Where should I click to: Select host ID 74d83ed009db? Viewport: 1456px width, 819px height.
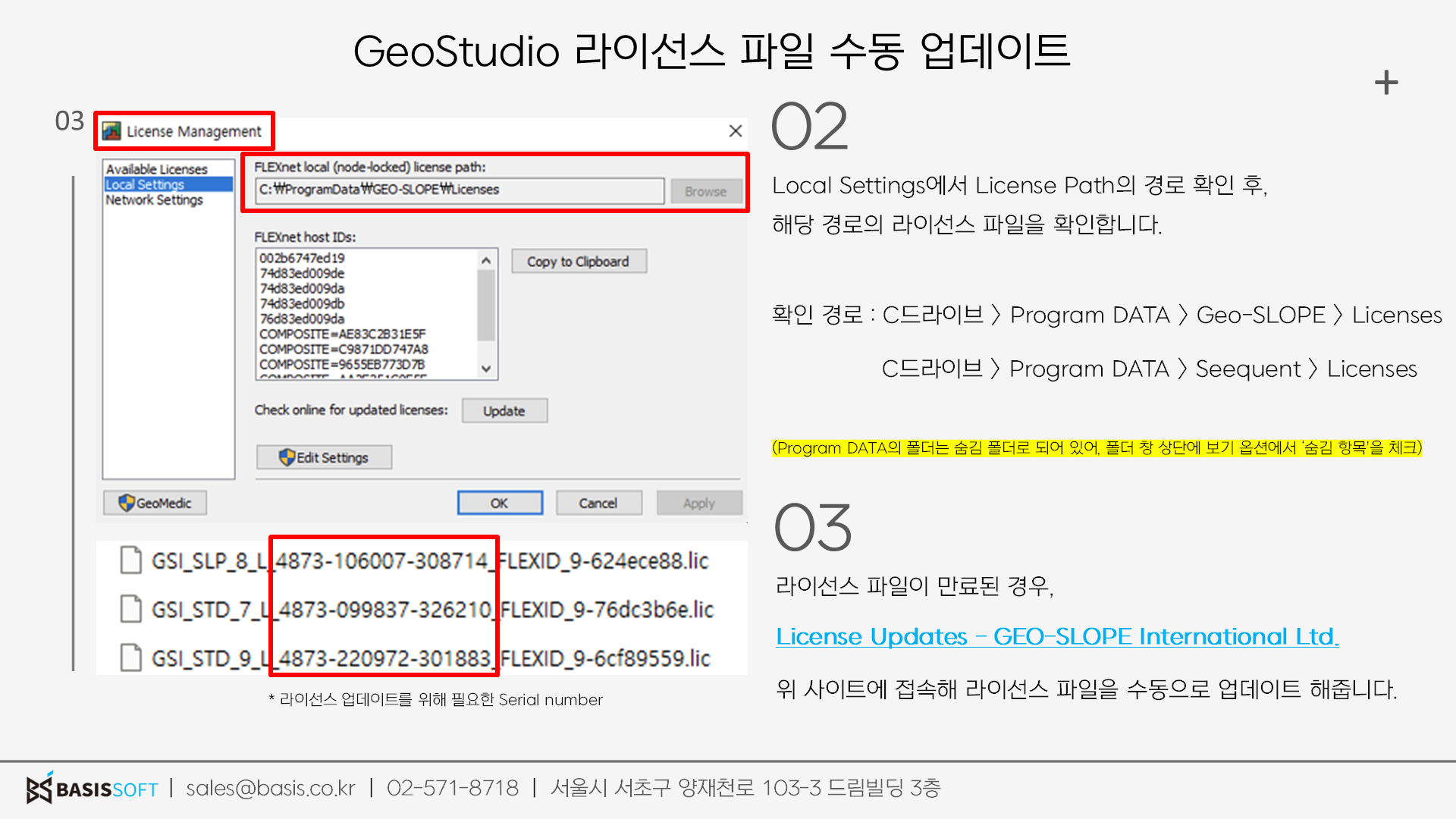(302, 303)
